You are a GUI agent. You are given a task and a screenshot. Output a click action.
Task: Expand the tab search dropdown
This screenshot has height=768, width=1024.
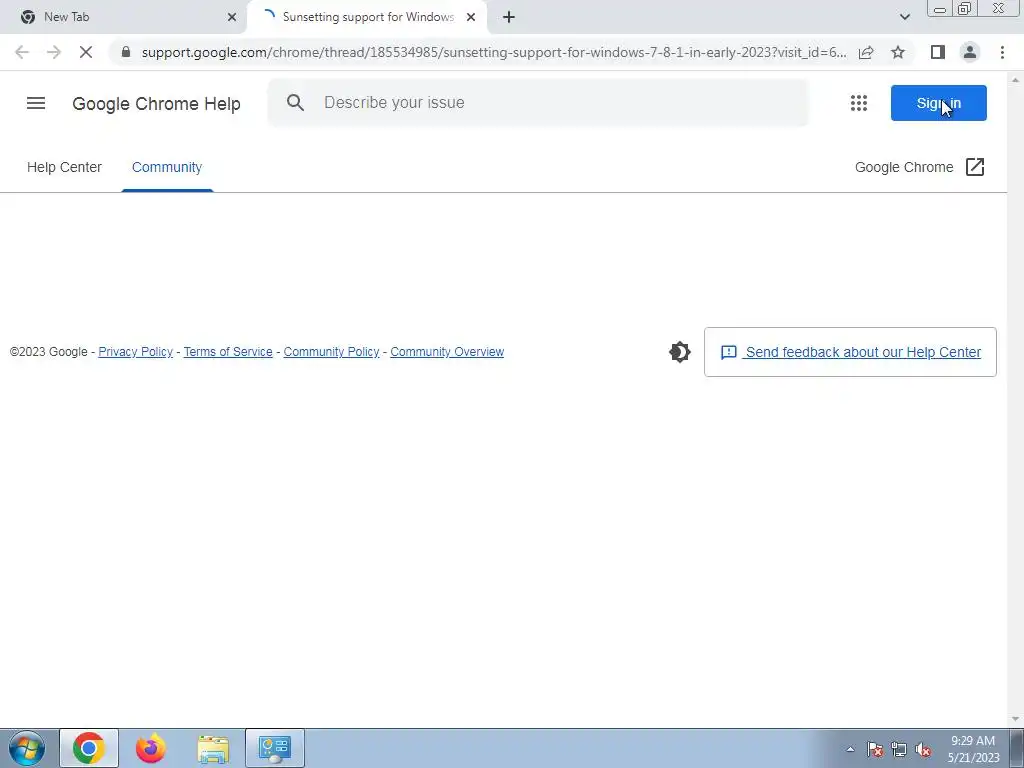[x=904, y=17]
